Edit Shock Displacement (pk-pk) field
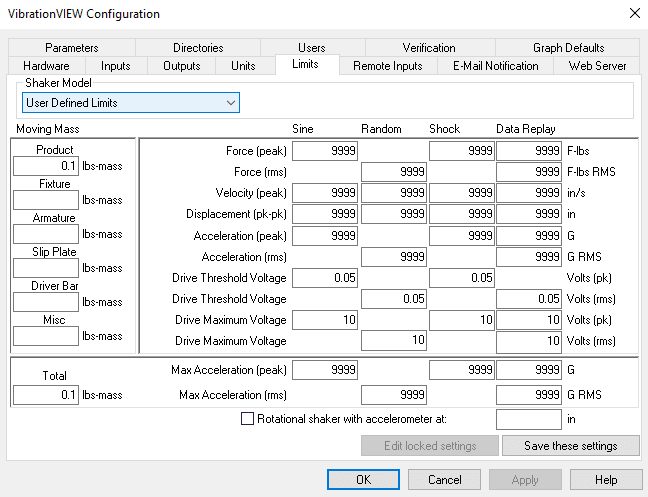Screen dimensions: 648x497 (462, 214)
